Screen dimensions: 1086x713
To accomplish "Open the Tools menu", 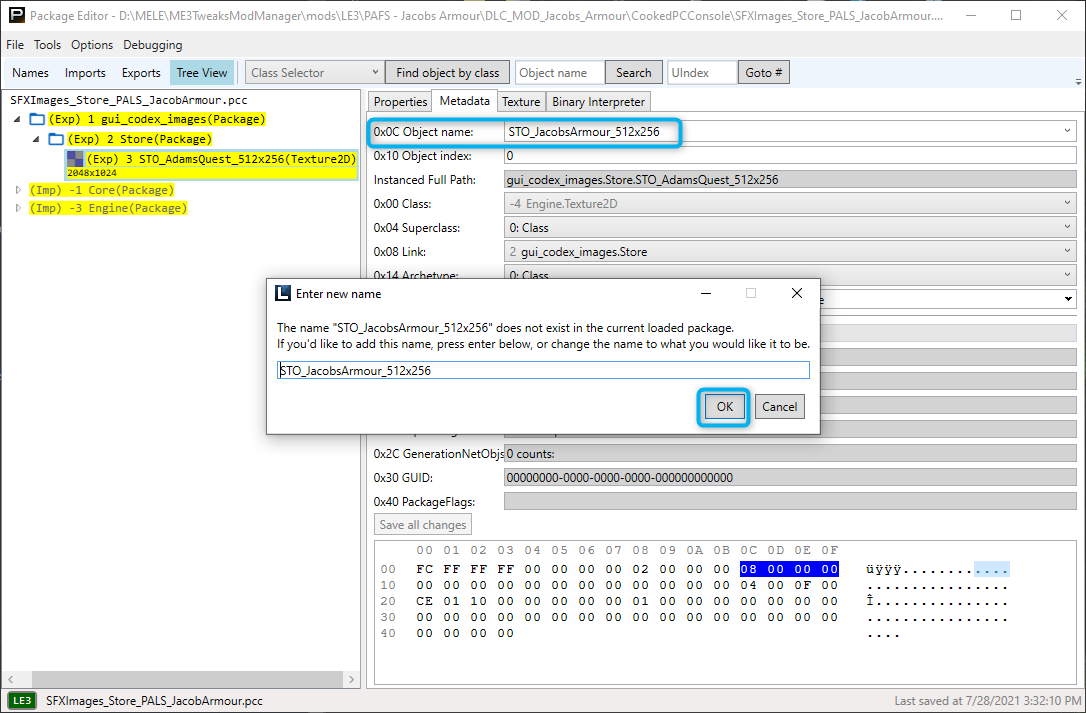I will tap(47, 44).
